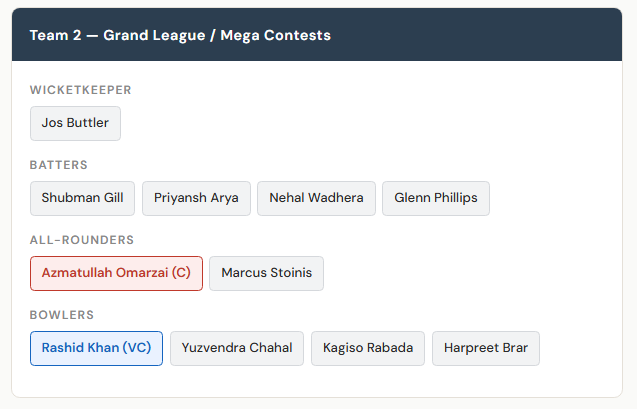Select Shubman Gill from the batters

tap(82, 198)
